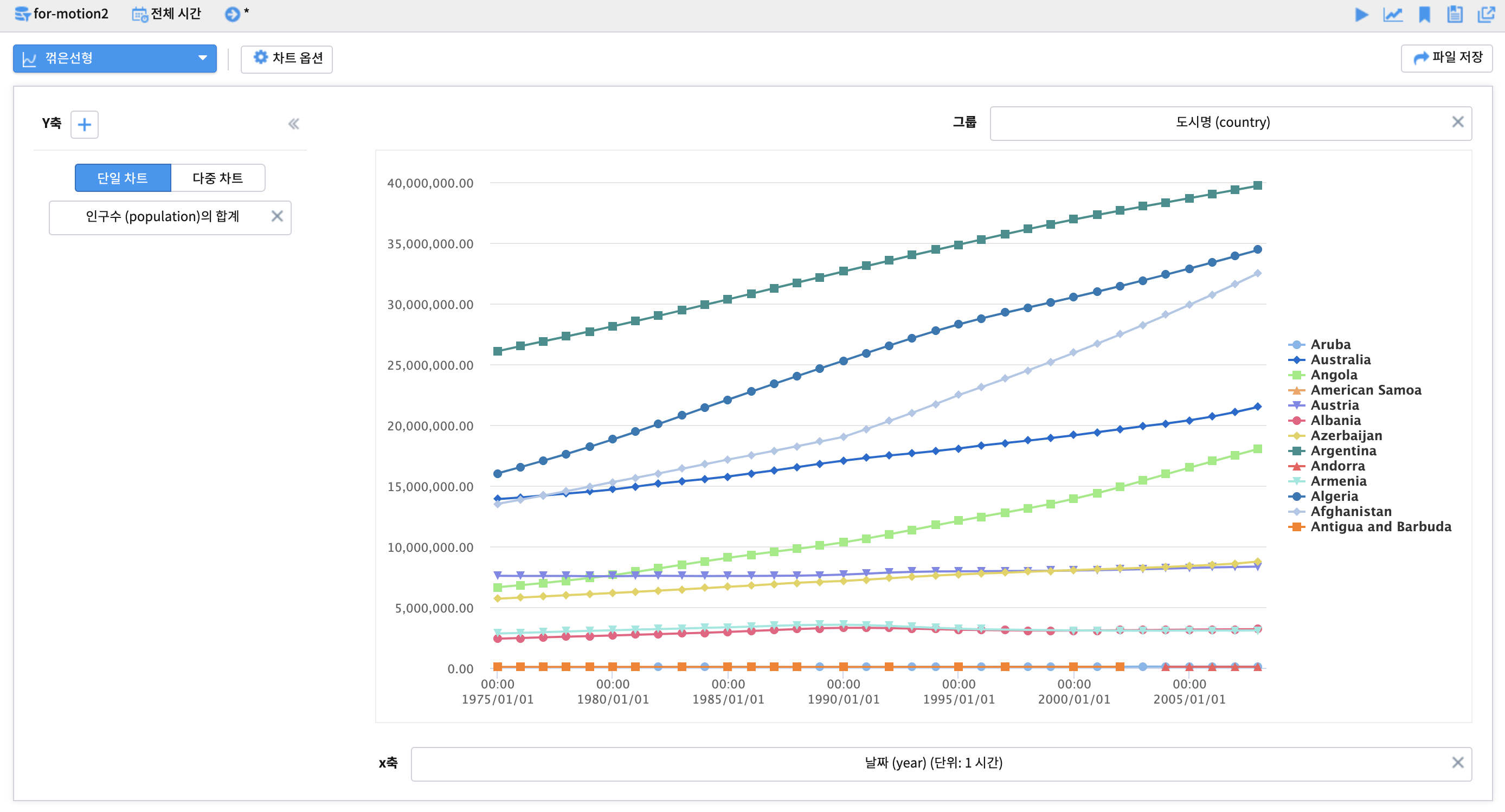Click the 1990/01/01 X-axis label
The image size is (1505, 812).
coord(844,700)
